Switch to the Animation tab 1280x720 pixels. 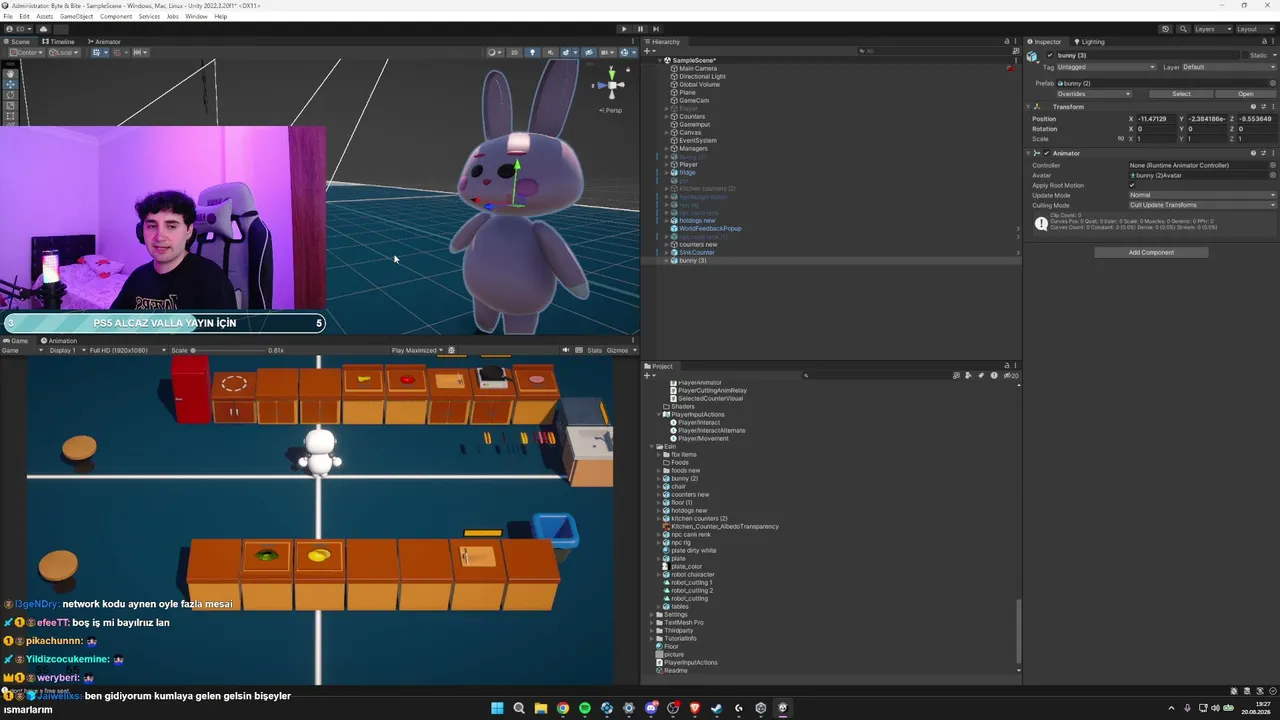pos(59,340)
